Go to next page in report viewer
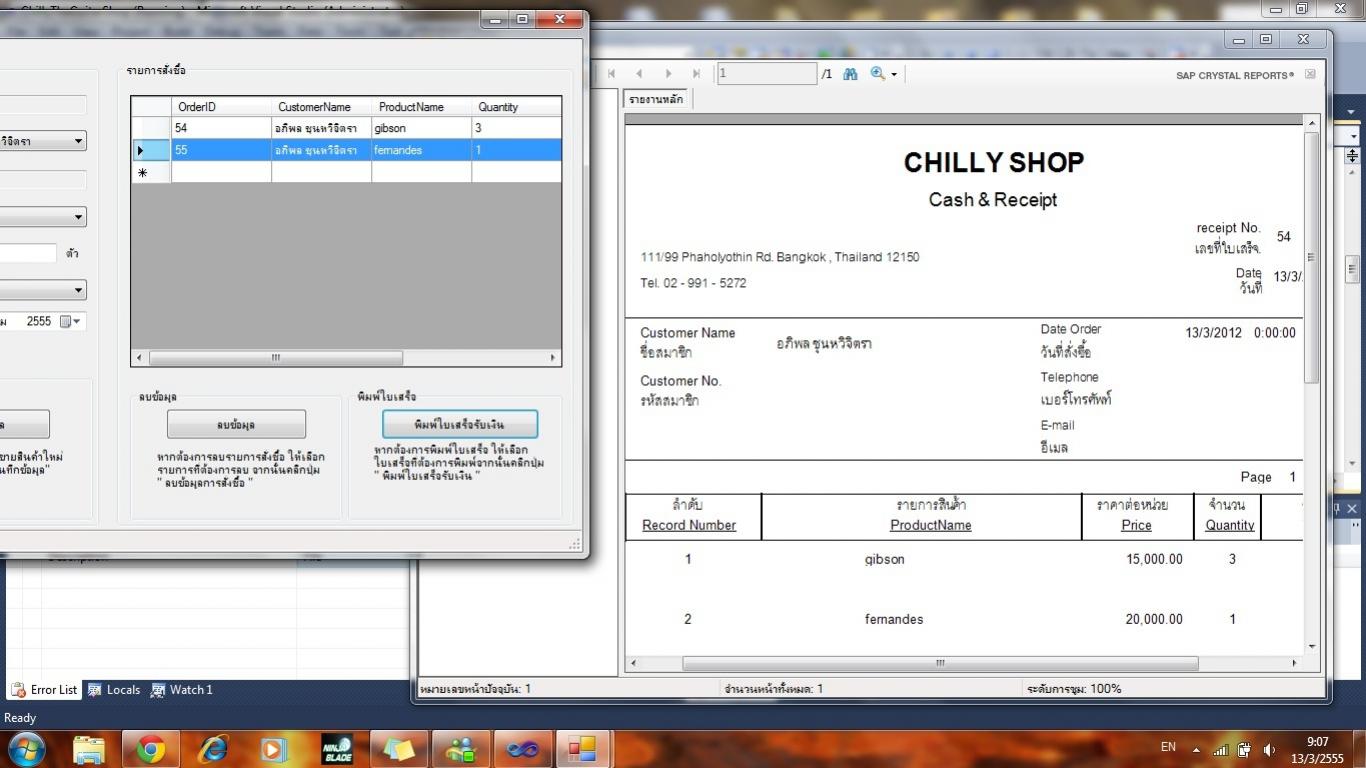The height and width of the screenshot is (768, 1366). (x=668, y=73)
